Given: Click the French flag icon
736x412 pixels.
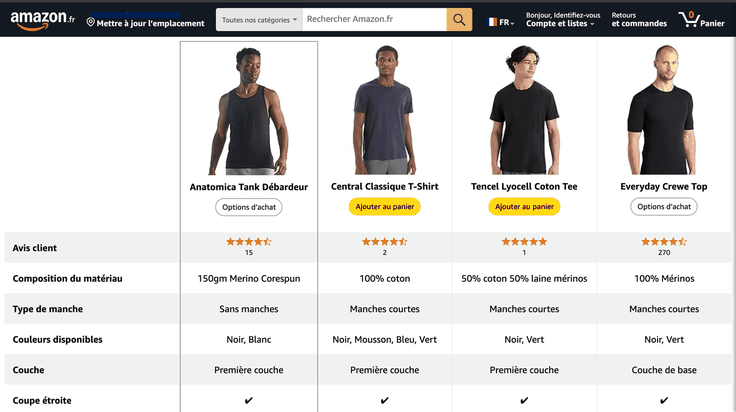Looking at the screenshot, I should tap(492, 21).
